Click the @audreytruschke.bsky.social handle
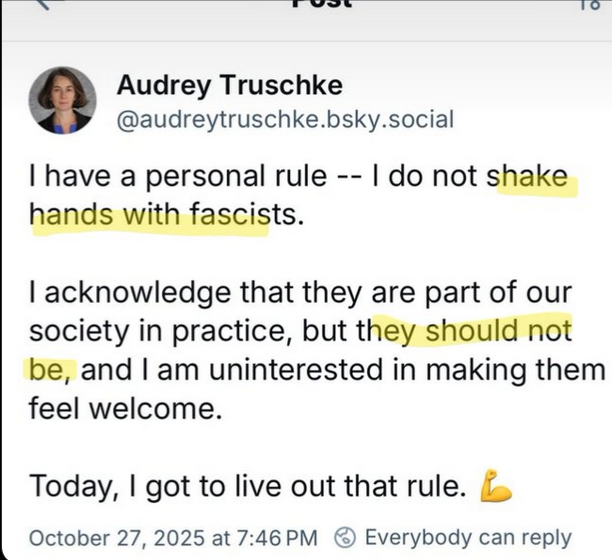Image resolution: width=612 pixels, height=560 pixels. 285,120
